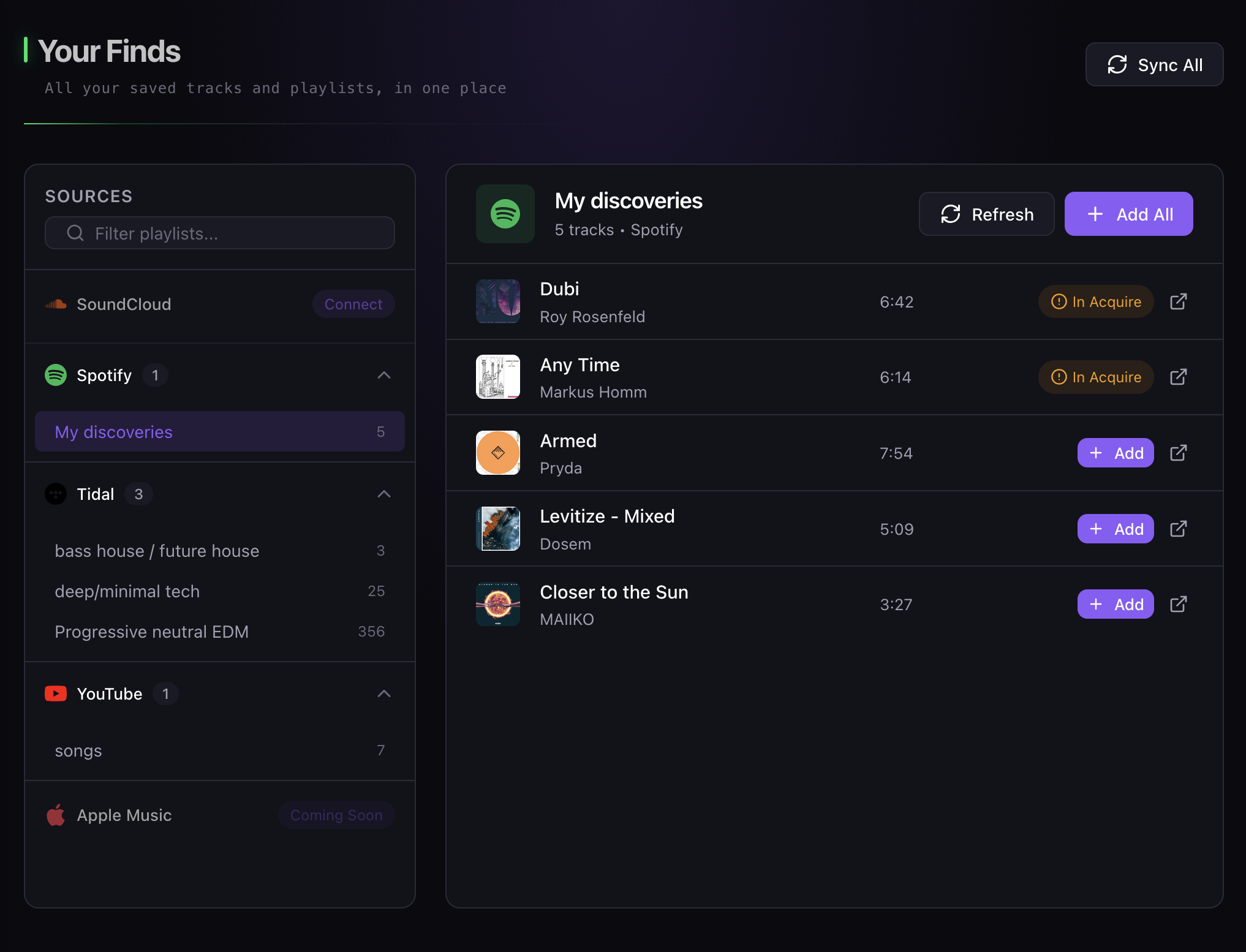Open the bass house / future house playlist
The width and height of the screenshot is (1246, 952).
[220, 551]
